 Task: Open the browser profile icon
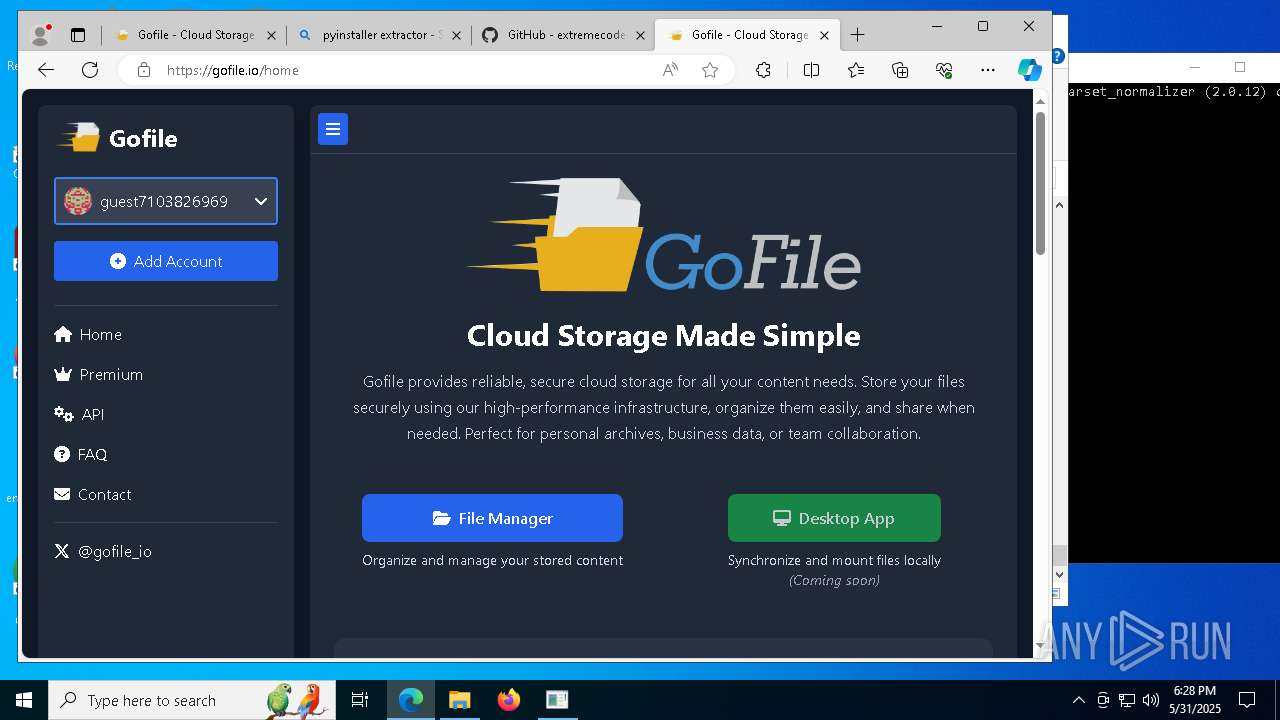pyautogui.click(x=41, y=35)
